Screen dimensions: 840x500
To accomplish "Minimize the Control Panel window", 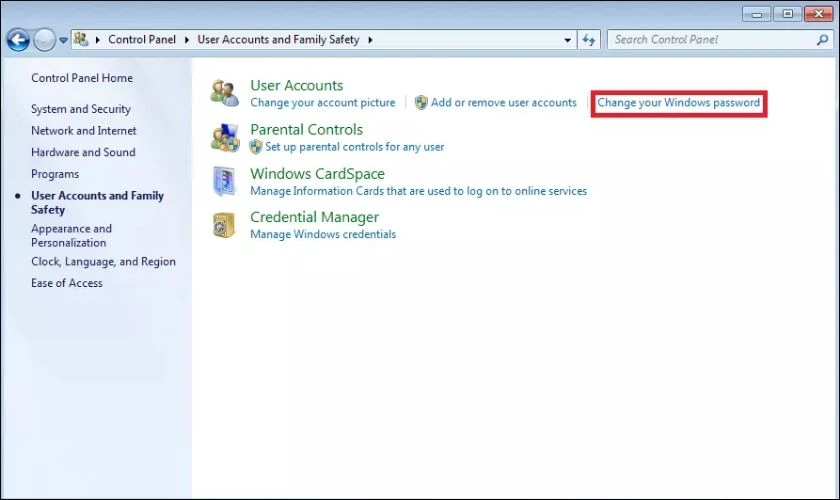I will coord(756,14).
